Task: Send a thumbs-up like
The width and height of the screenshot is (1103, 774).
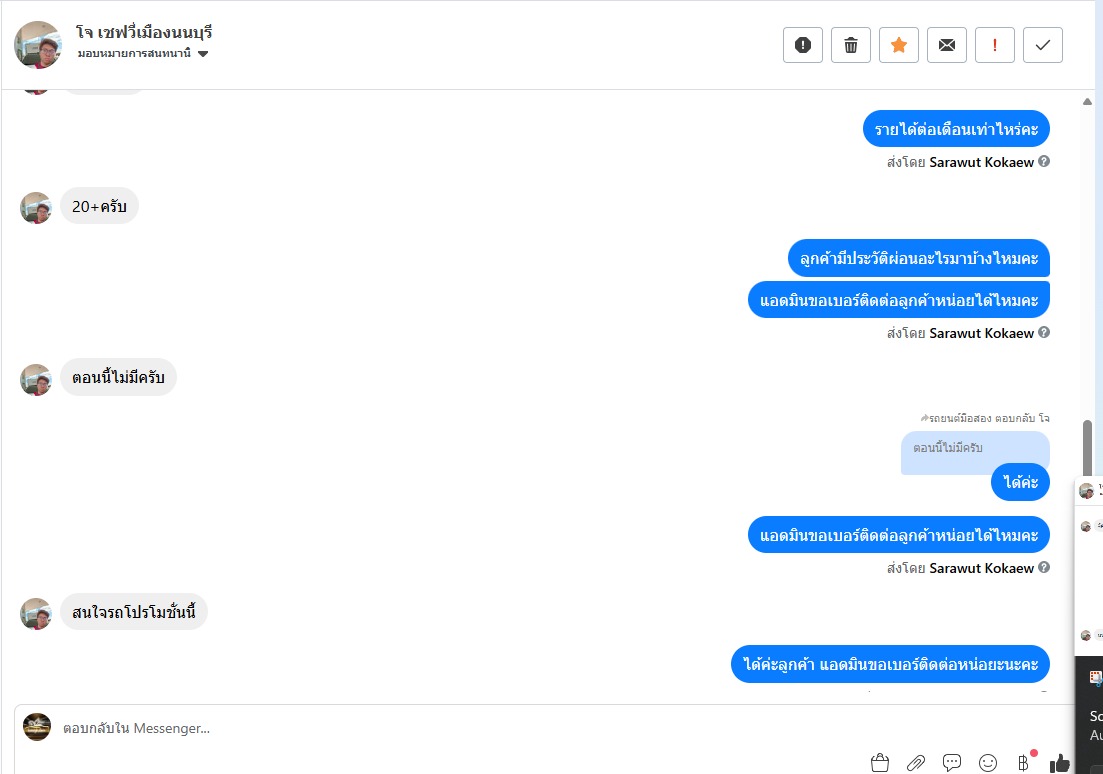Action: point(1059,763)
